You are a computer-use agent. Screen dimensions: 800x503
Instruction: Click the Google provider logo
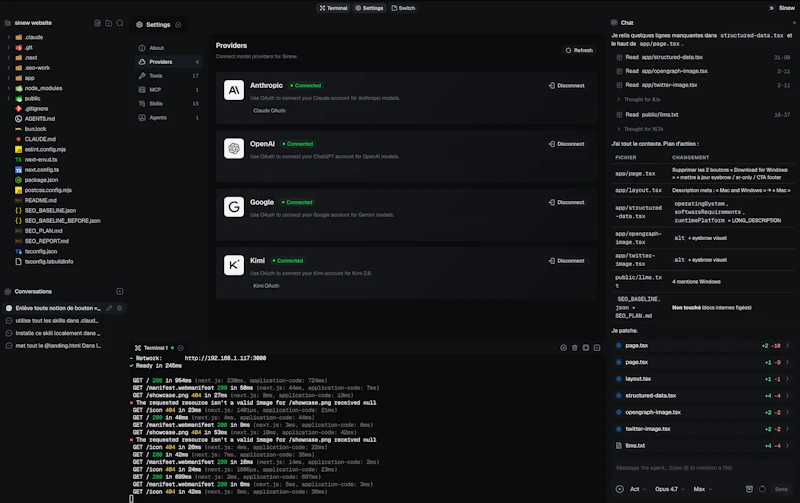pyautogui.click(x=234, y=207)
